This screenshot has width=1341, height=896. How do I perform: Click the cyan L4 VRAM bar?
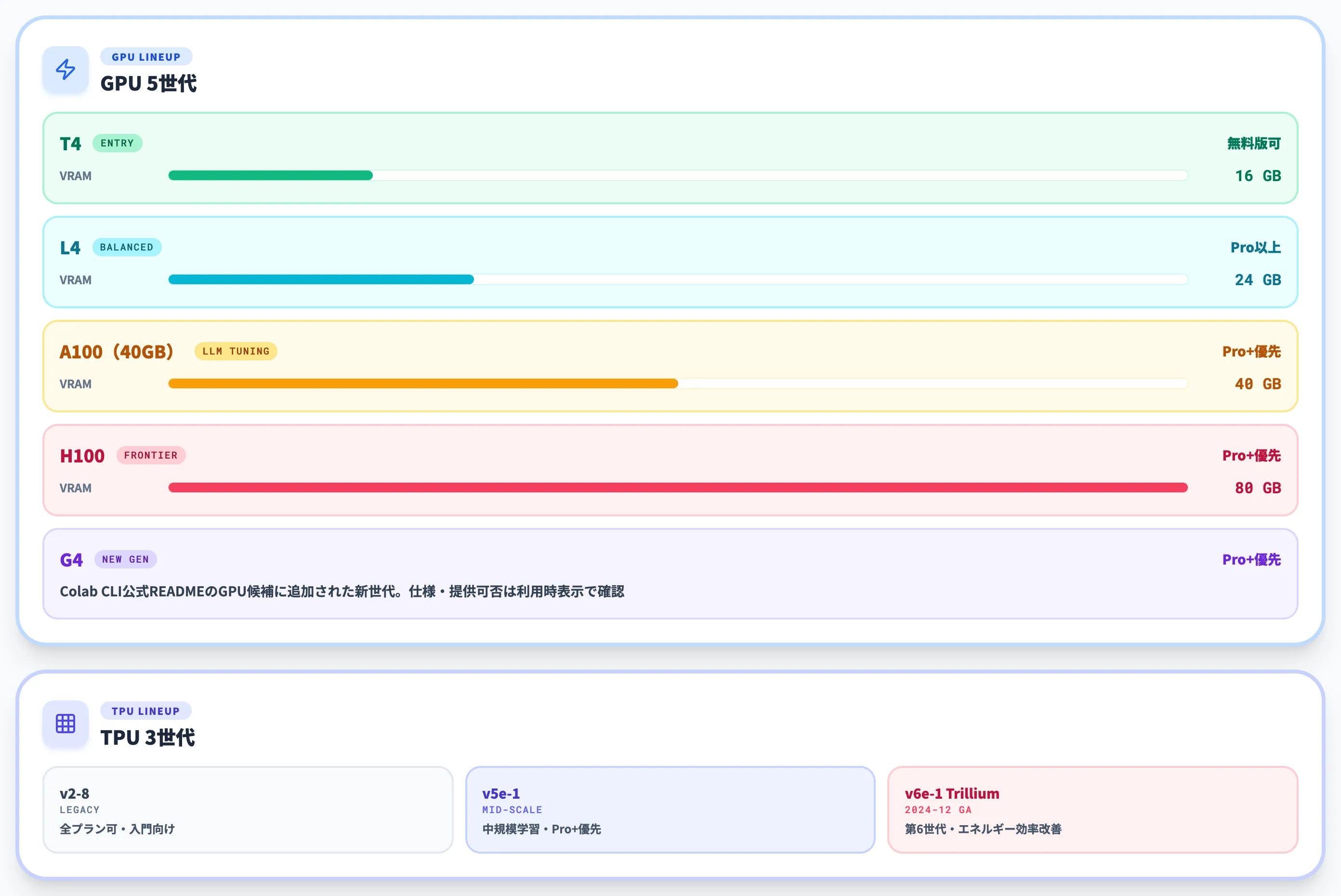321,279
